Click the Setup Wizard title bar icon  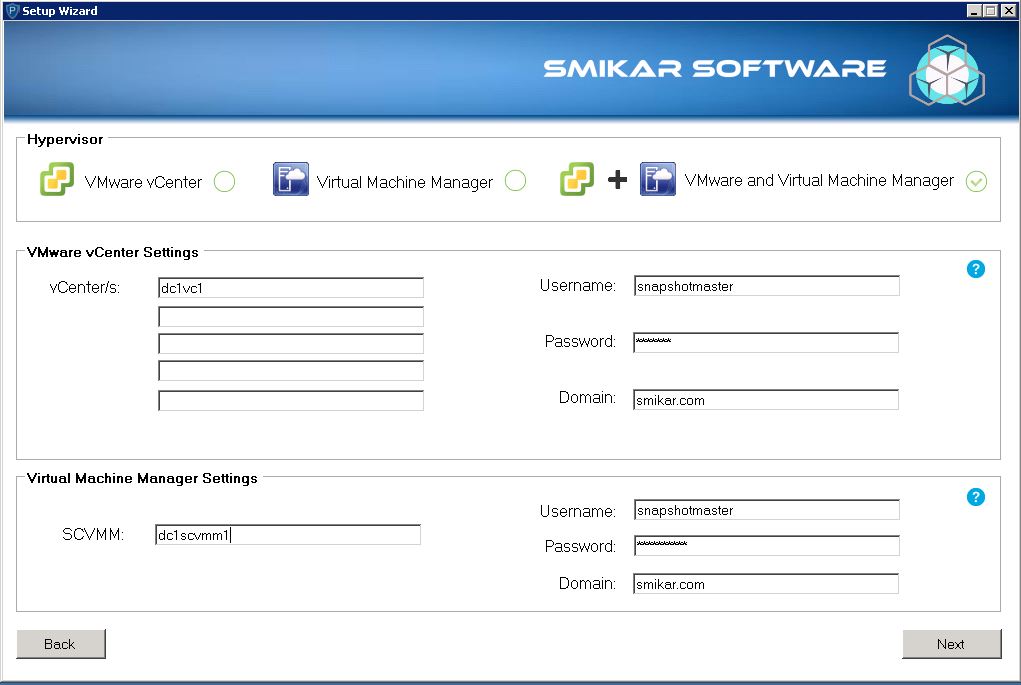pyautogui.click(x=12, y=10)
